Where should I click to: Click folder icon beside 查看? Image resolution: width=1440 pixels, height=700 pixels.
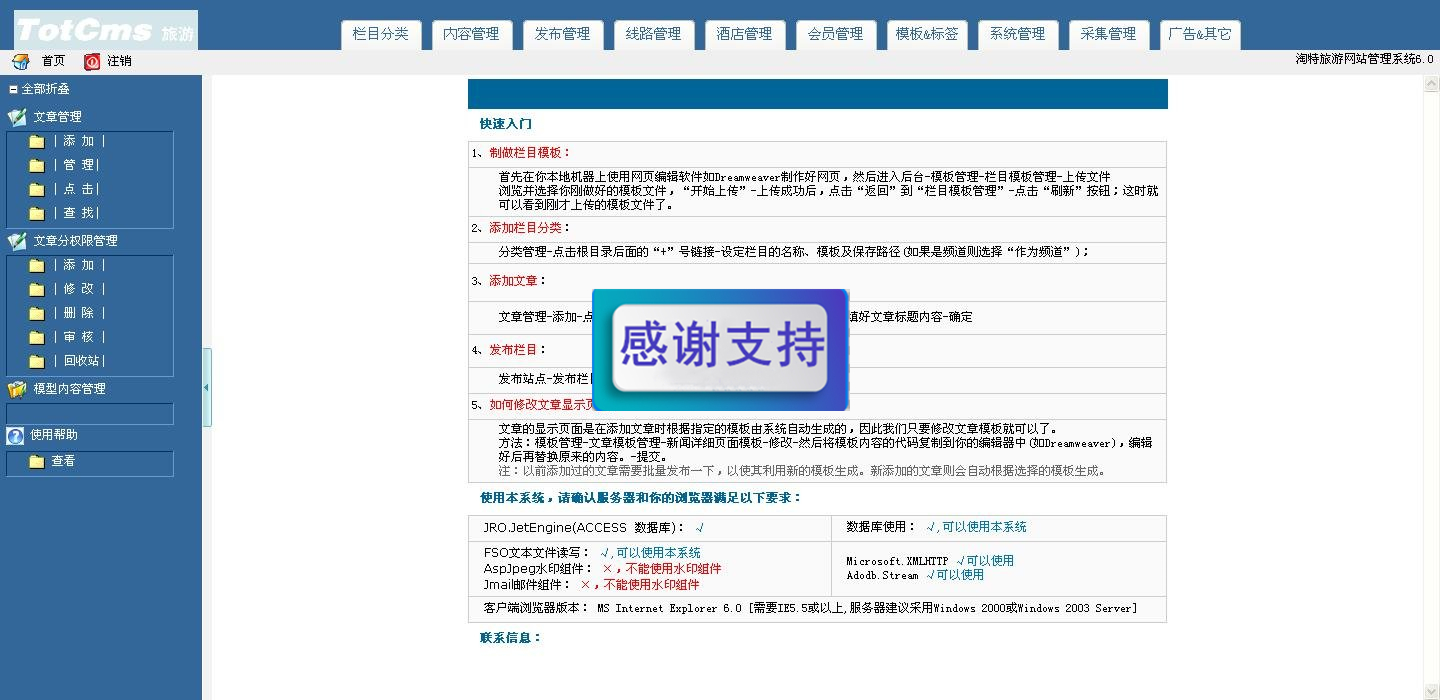point(37,461)
